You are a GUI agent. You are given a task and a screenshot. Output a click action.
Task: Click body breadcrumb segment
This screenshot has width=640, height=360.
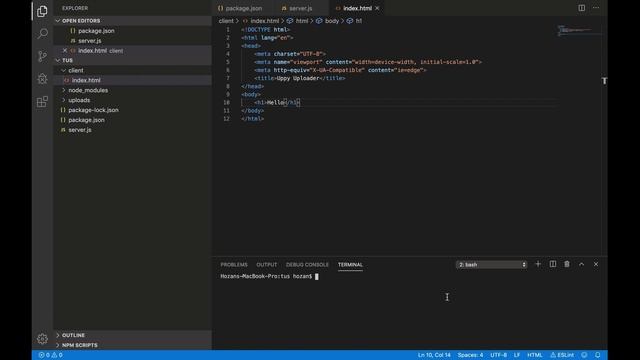pyautogui.click(x=328, y=21)
